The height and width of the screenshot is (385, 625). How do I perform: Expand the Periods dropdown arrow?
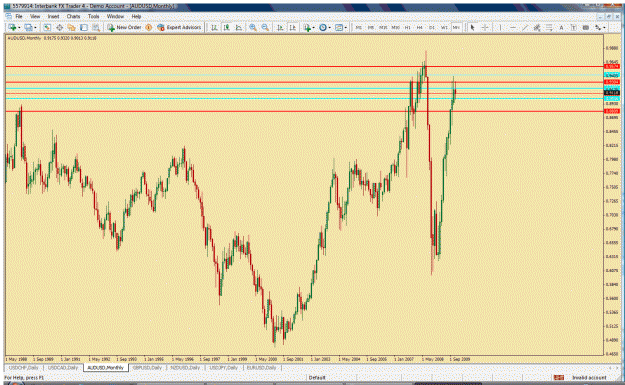click(x=330, y=28)
